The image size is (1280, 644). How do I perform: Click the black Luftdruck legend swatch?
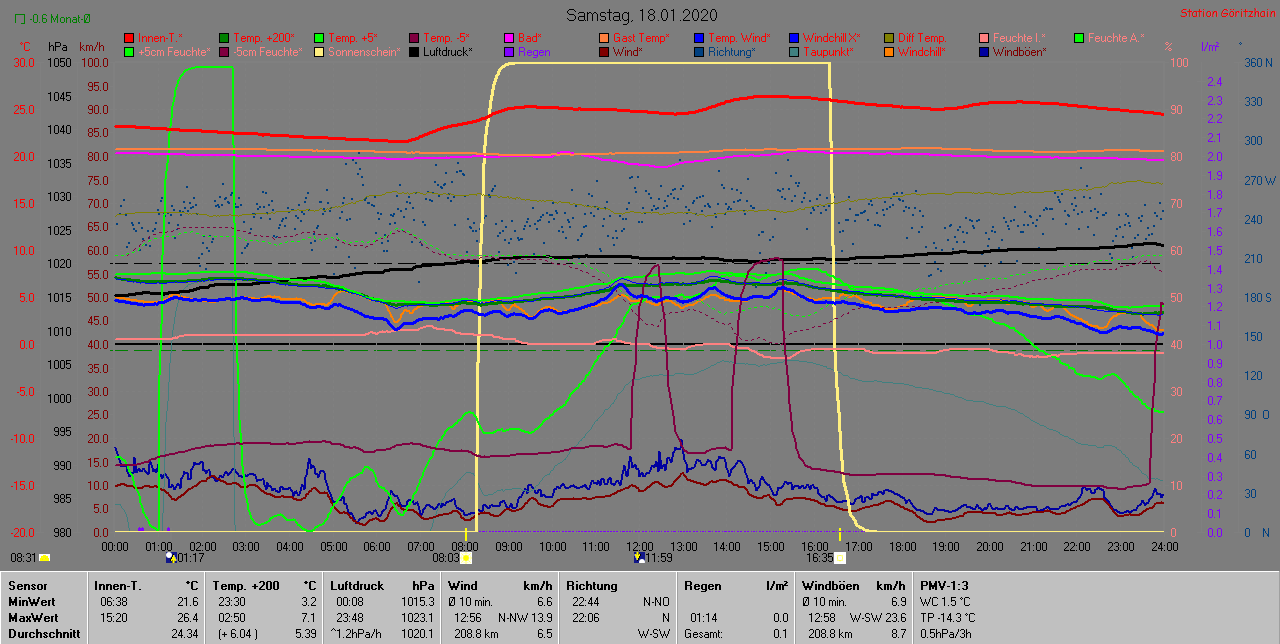tap(414, 51)
